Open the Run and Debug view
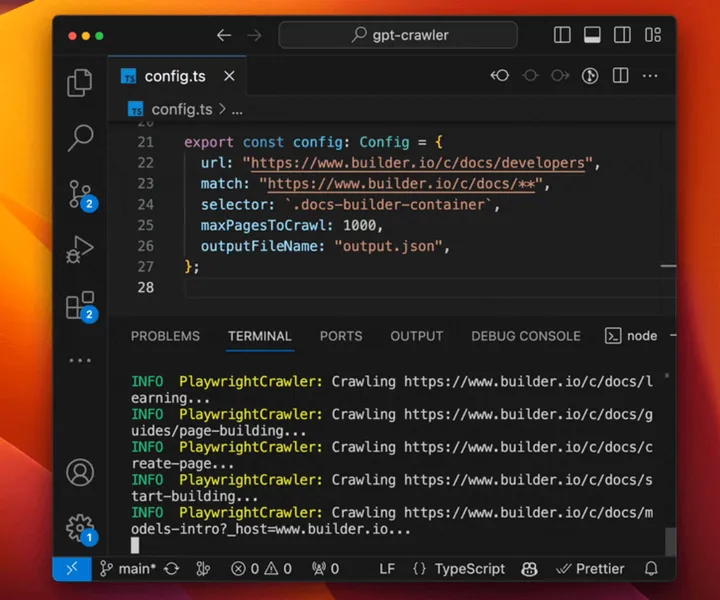Image resolution: width=720 pixels, height=600 pixels. pyautogui.click(x=80, y=249)
